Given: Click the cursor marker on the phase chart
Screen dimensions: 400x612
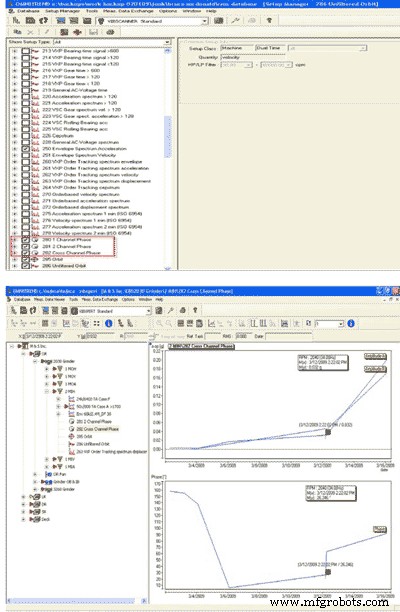Looking at the screenshot, I should click(328, 572).
